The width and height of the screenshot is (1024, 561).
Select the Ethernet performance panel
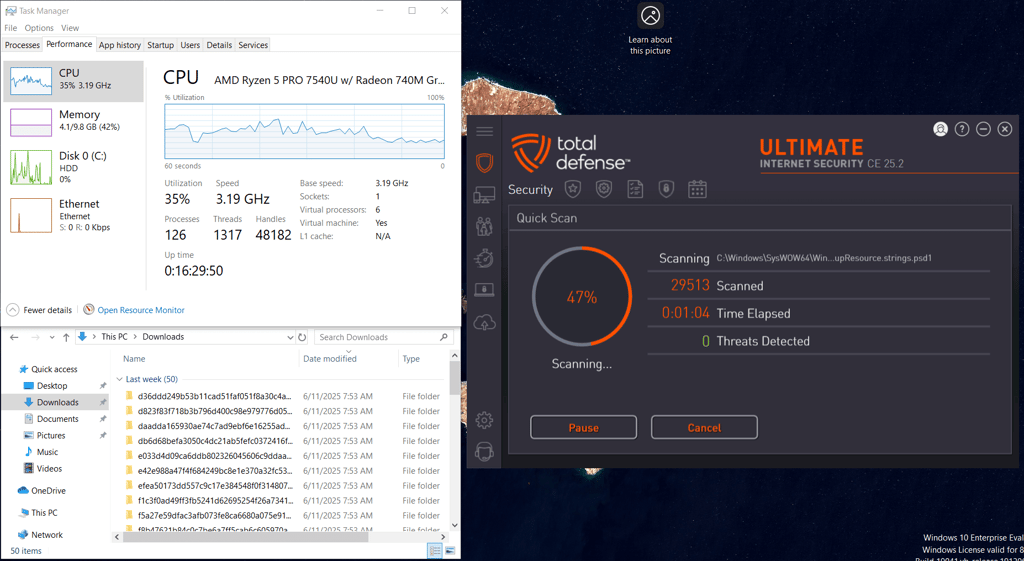click(73, 215)
